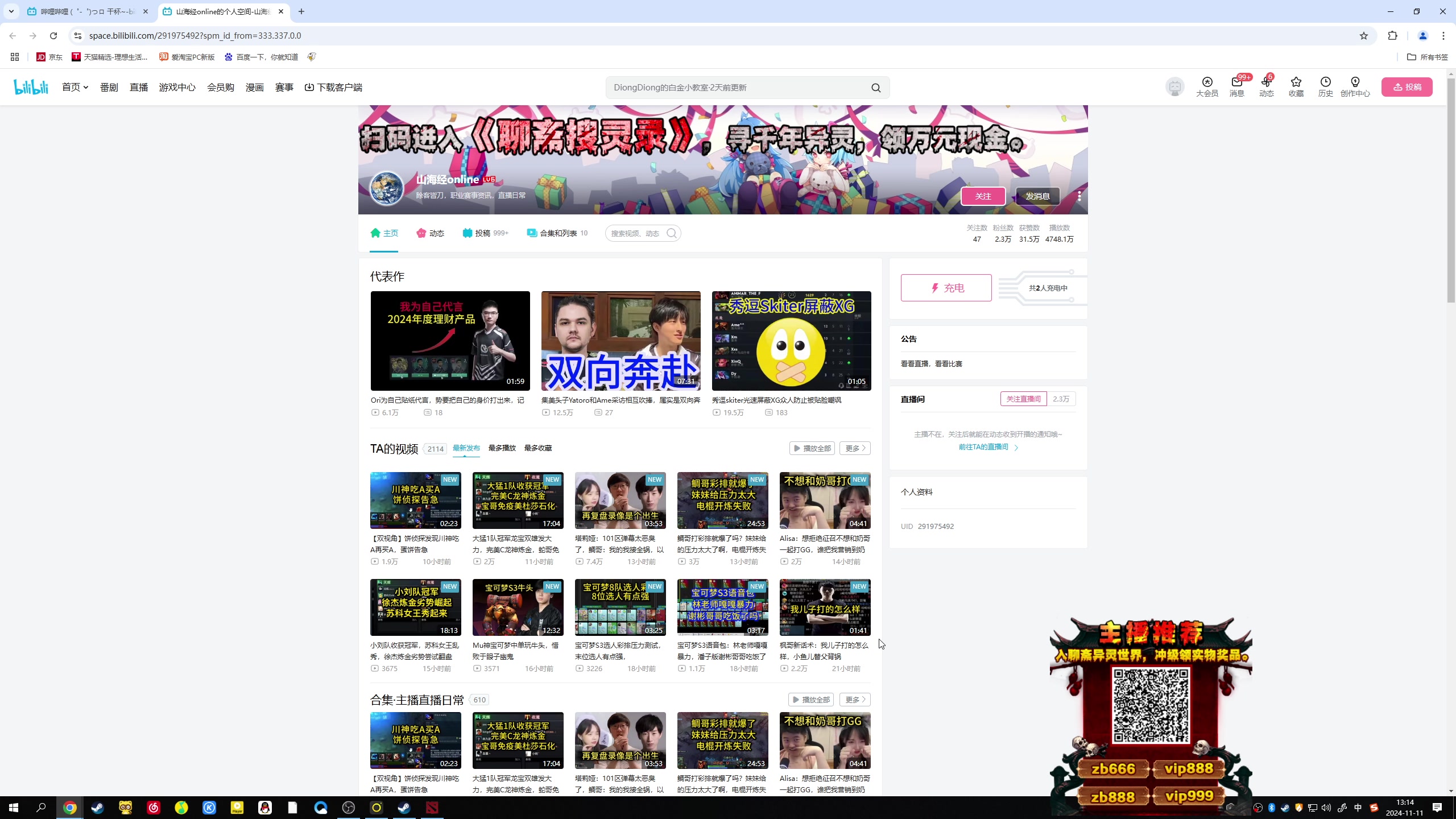Open the Windows notification center icon
The height and width of the screenshot is (819, 1456).
(1437, 808)
